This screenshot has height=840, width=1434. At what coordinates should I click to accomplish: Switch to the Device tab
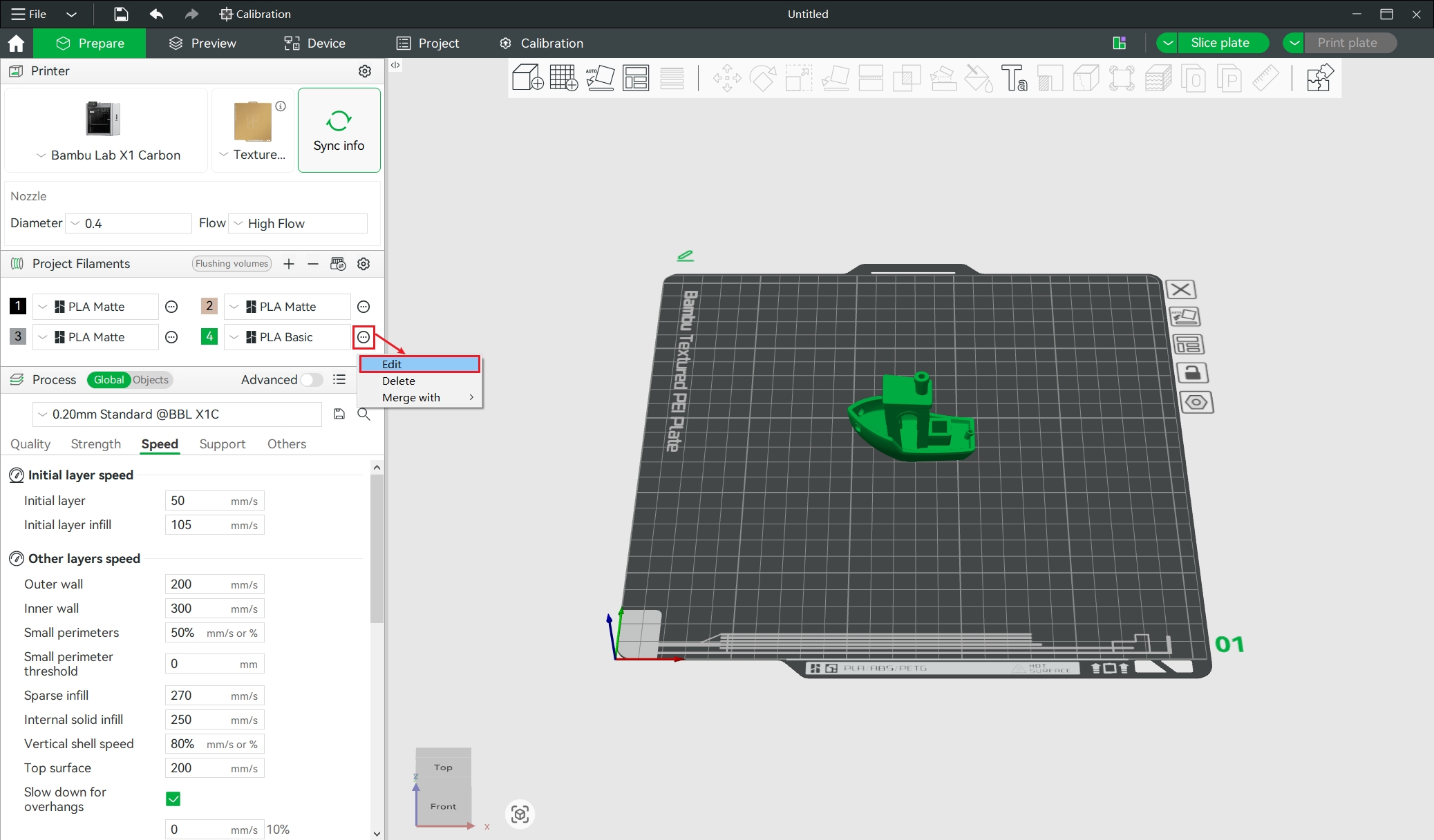click(314, 44)
